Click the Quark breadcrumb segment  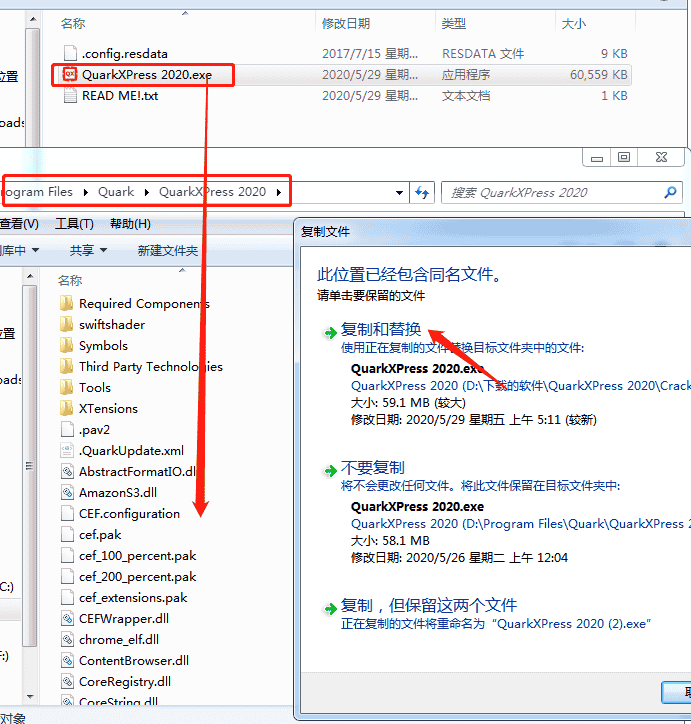116,192
